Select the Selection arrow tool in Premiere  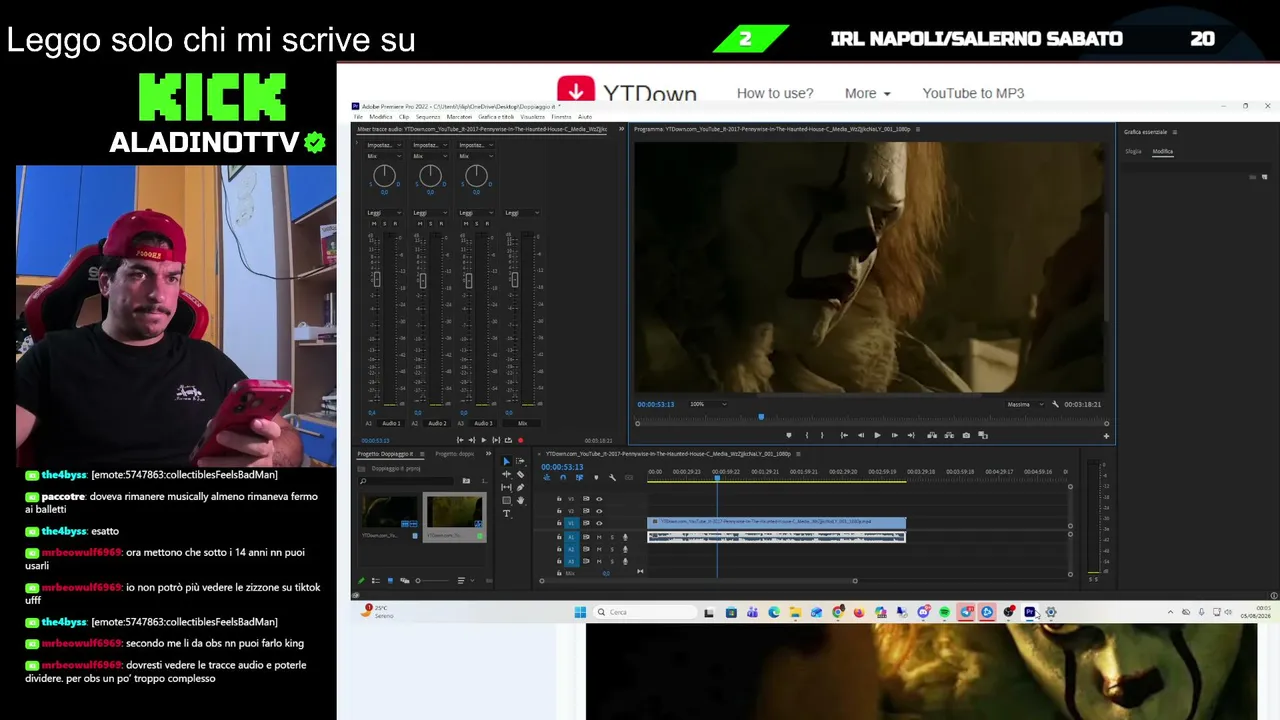[x=506, y=461]
